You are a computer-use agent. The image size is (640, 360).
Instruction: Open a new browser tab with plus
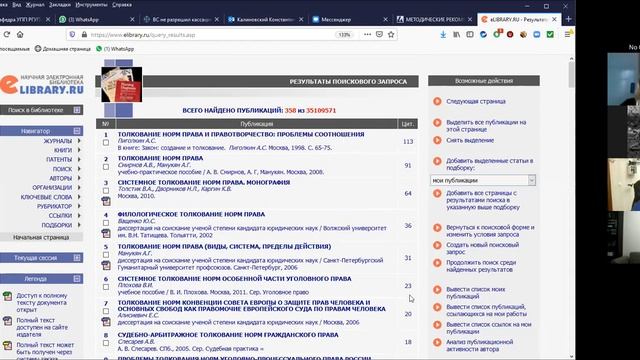[x=568, y=19]
